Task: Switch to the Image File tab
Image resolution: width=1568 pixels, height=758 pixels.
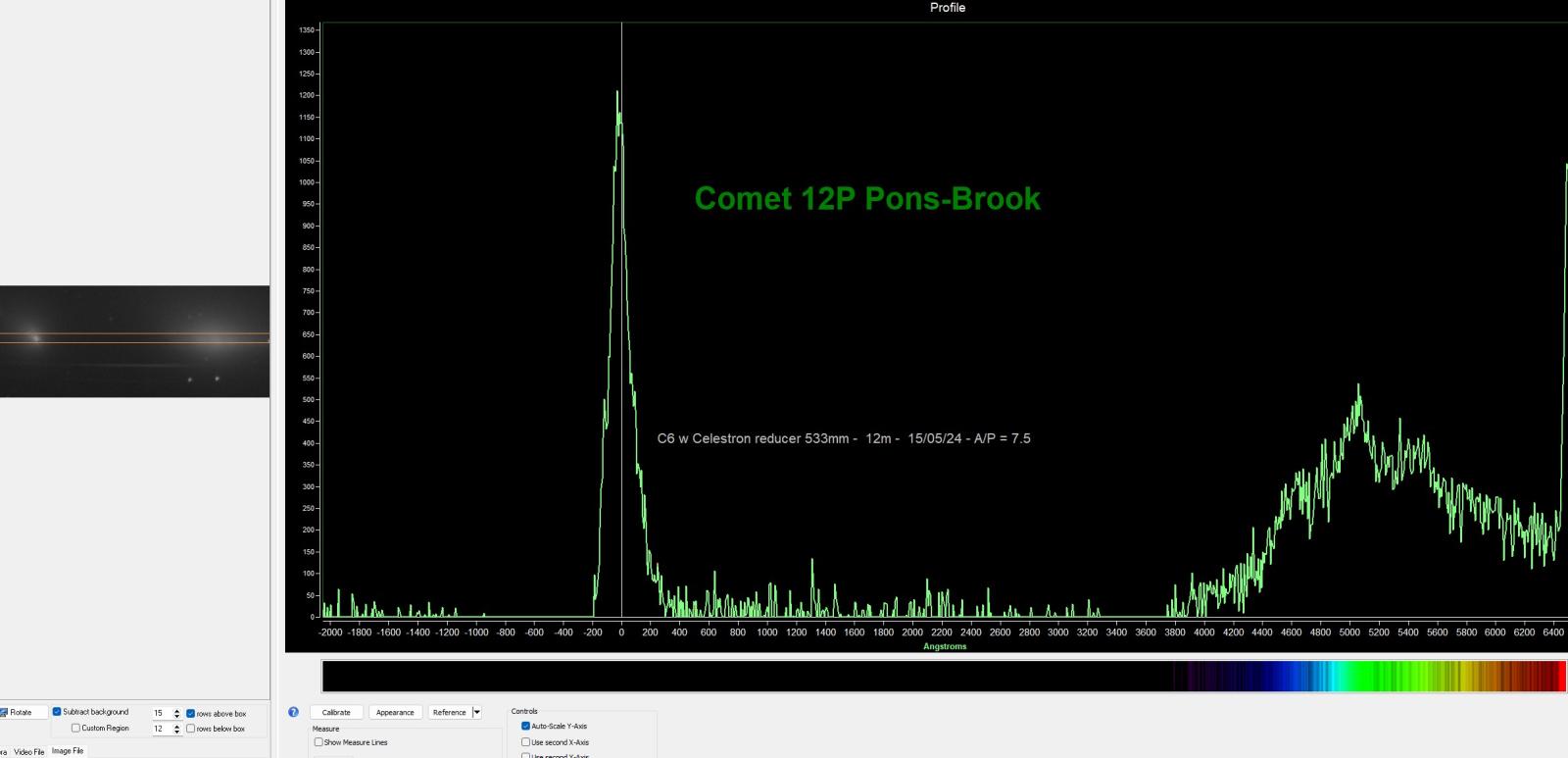Action: 68,751
